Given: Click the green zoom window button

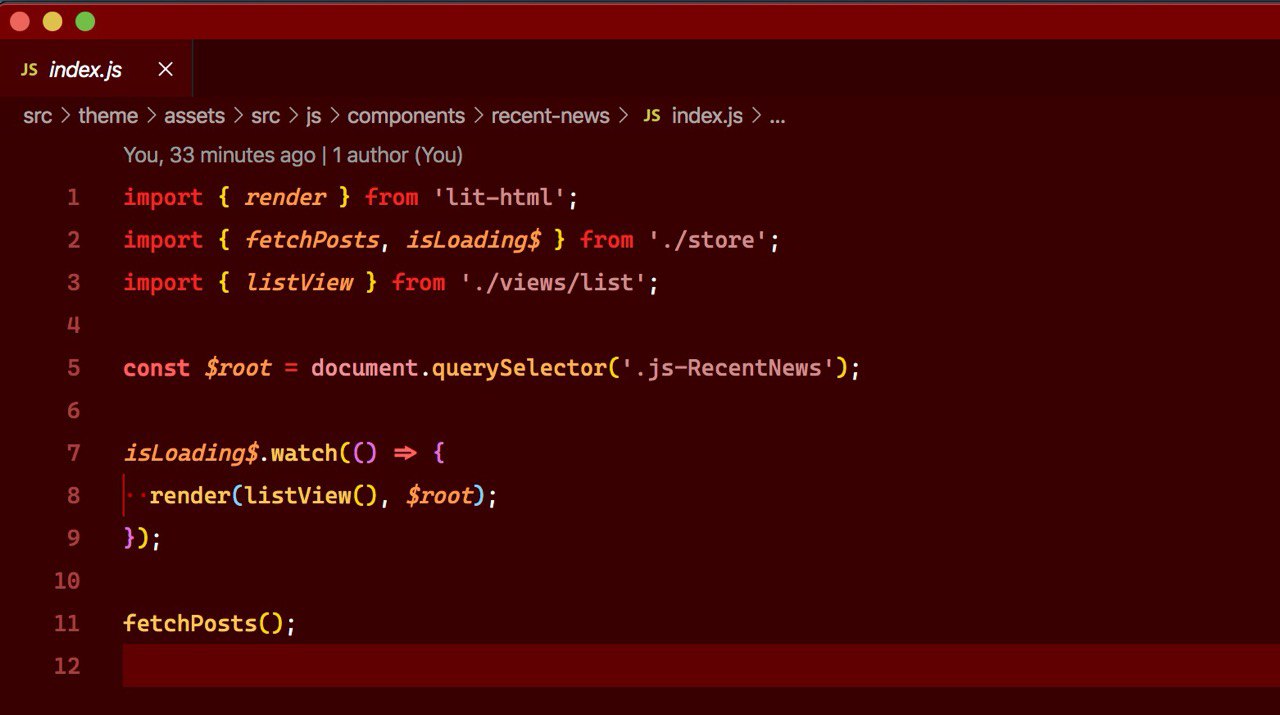Looking at the screenshot, I should (x=85, y=21).
